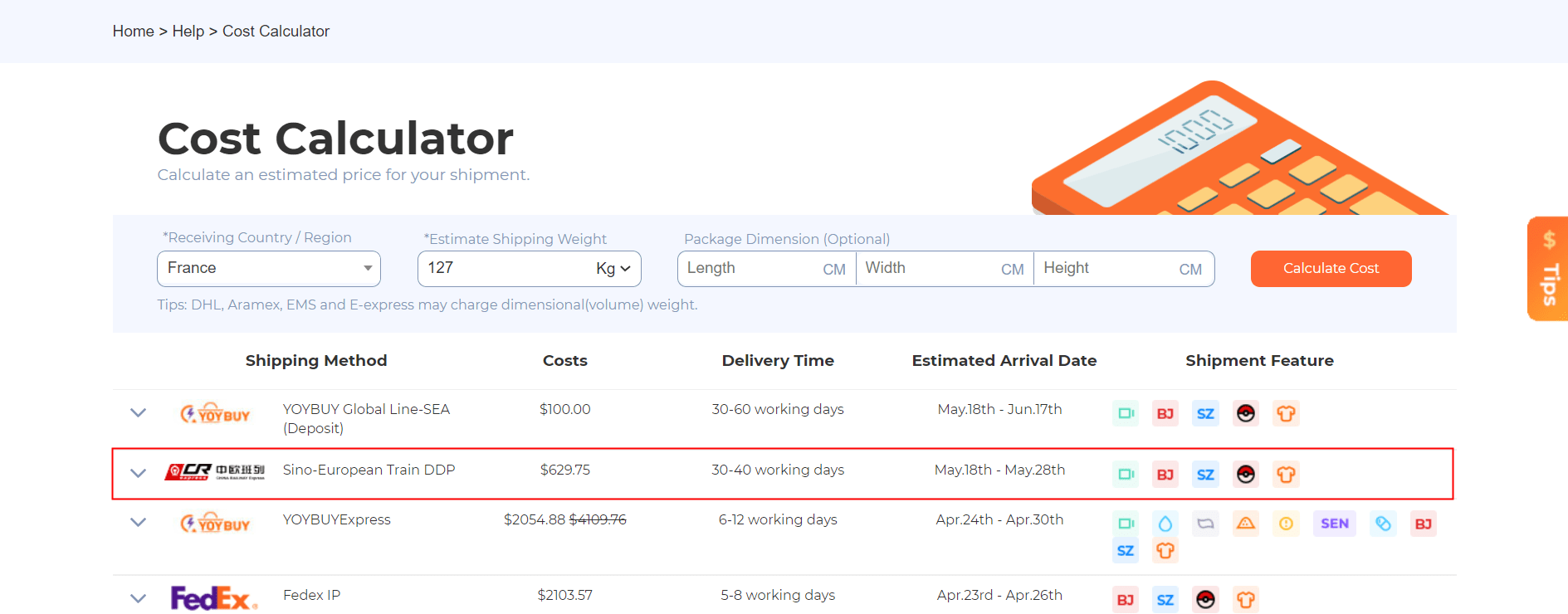The width and height of the screenshot is (1568, 614).
Task: Click the water drop icon for YOYBUYExpress
Action: tap(1165, 524)
